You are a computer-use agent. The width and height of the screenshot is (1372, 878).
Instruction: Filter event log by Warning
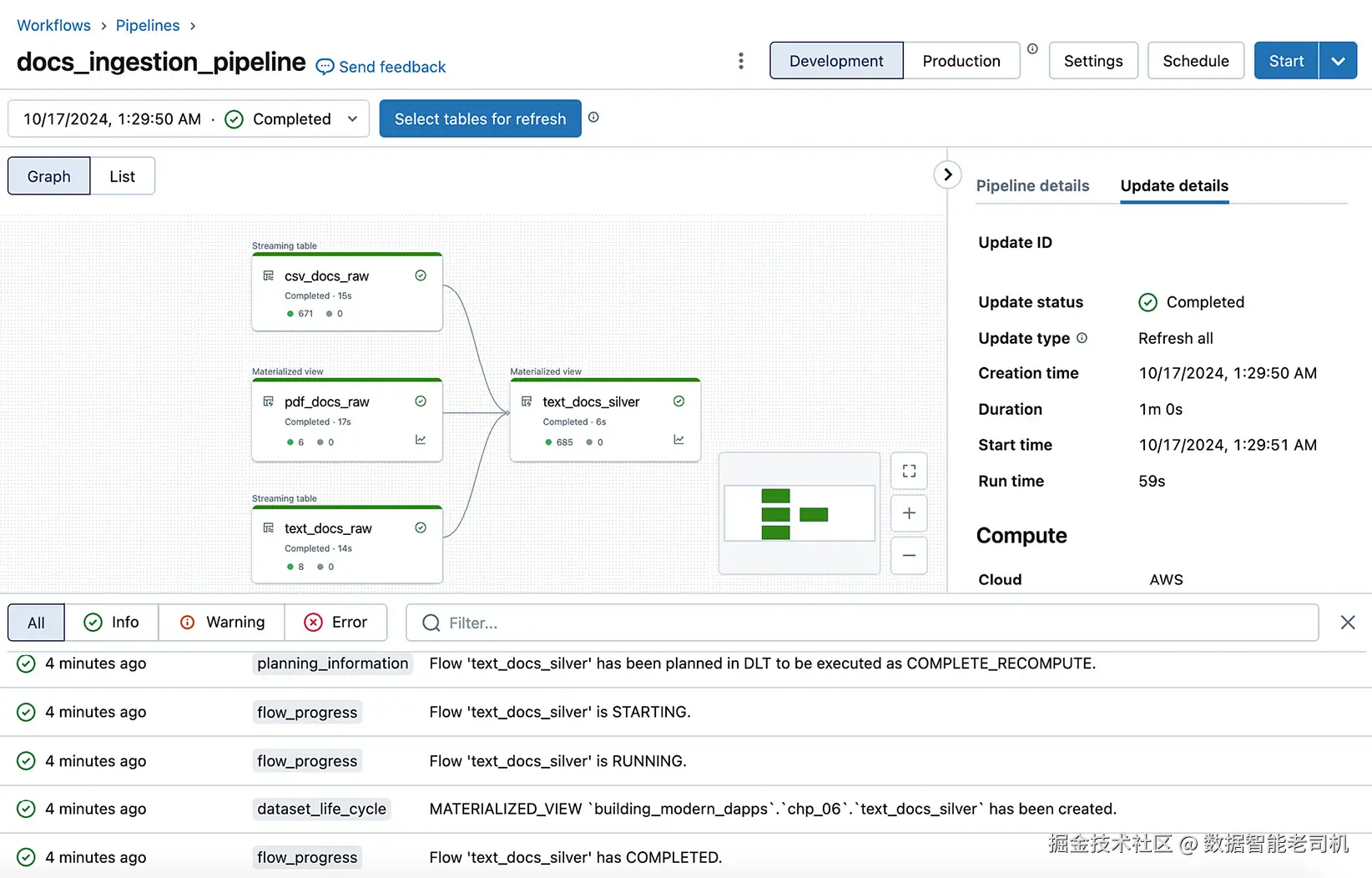pos(222,623)
